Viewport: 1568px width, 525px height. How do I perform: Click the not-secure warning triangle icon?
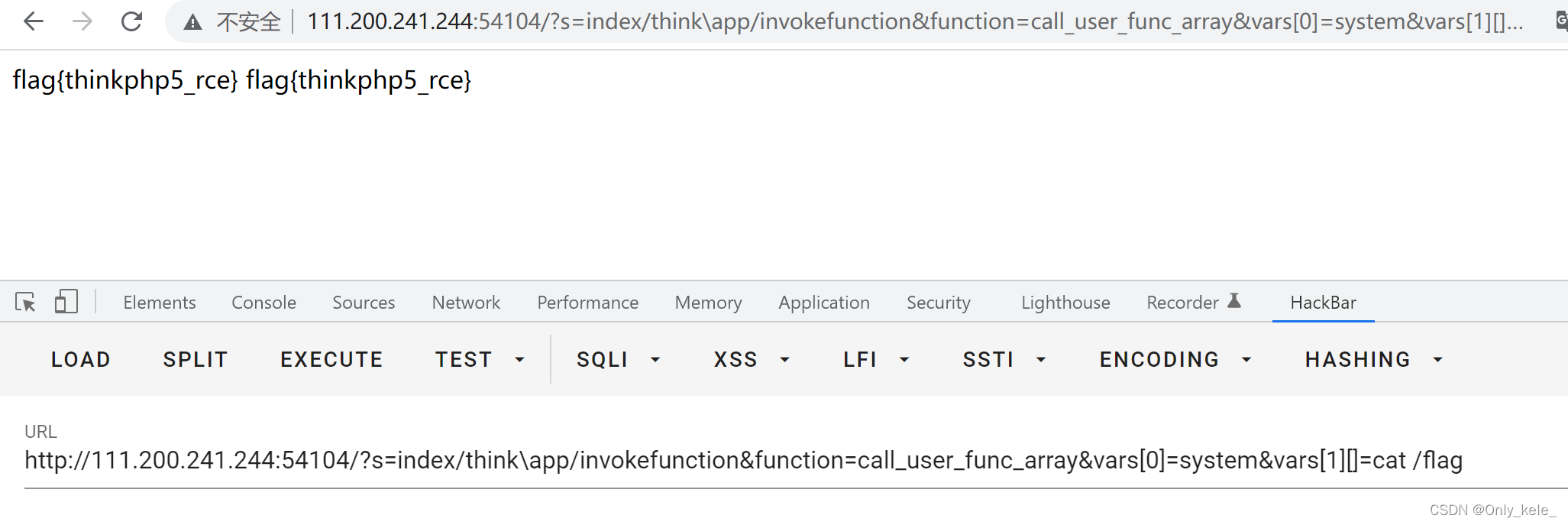click(x=192, y=22)
